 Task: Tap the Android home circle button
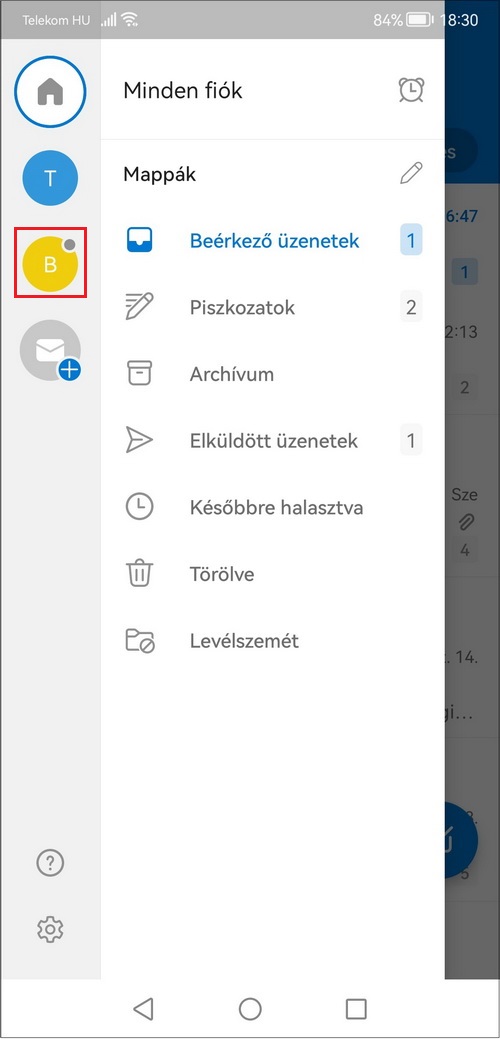pos(250,1009)
